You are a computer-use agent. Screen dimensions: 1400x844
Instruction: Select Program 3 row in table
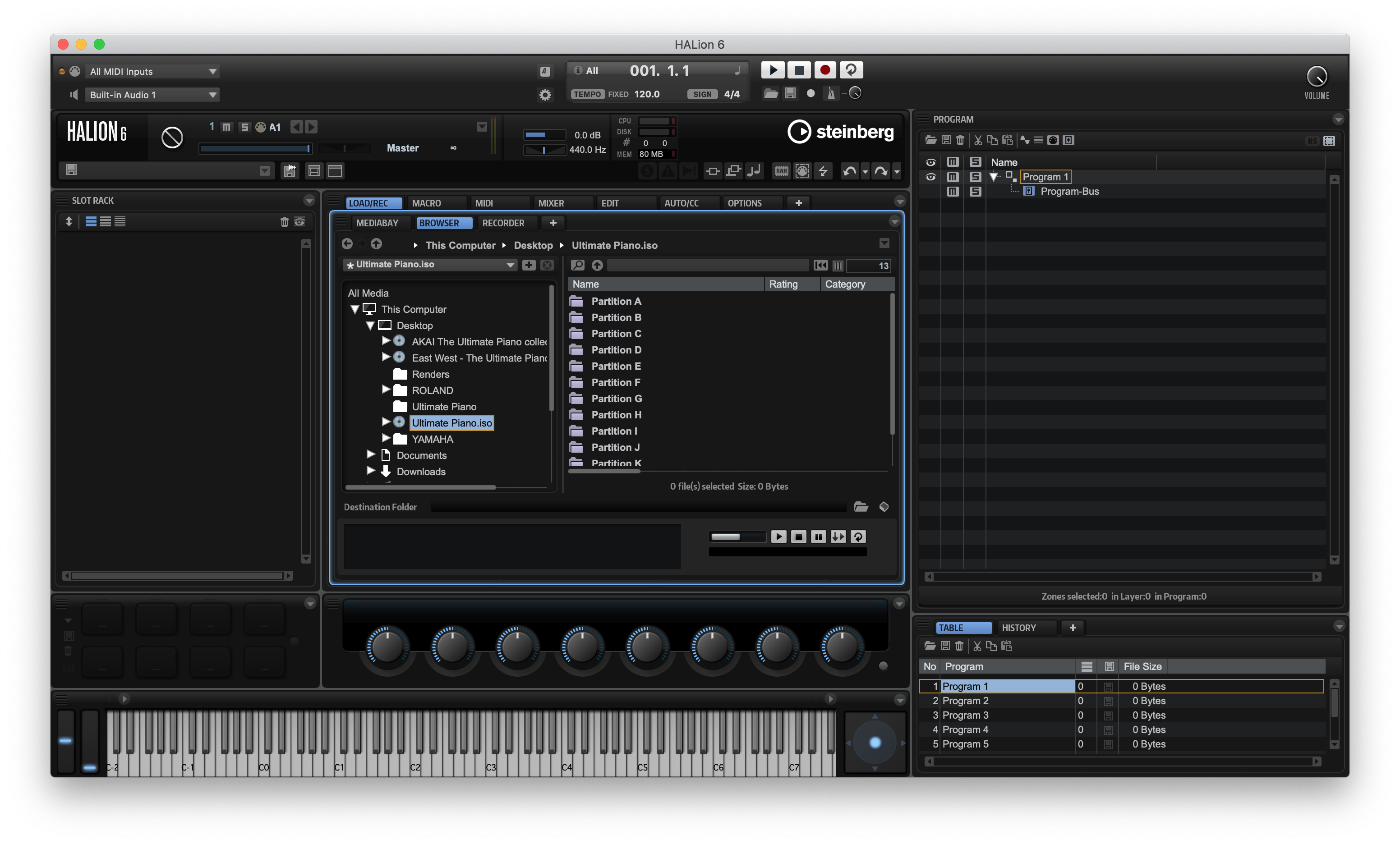click(x=1122, y=715)
